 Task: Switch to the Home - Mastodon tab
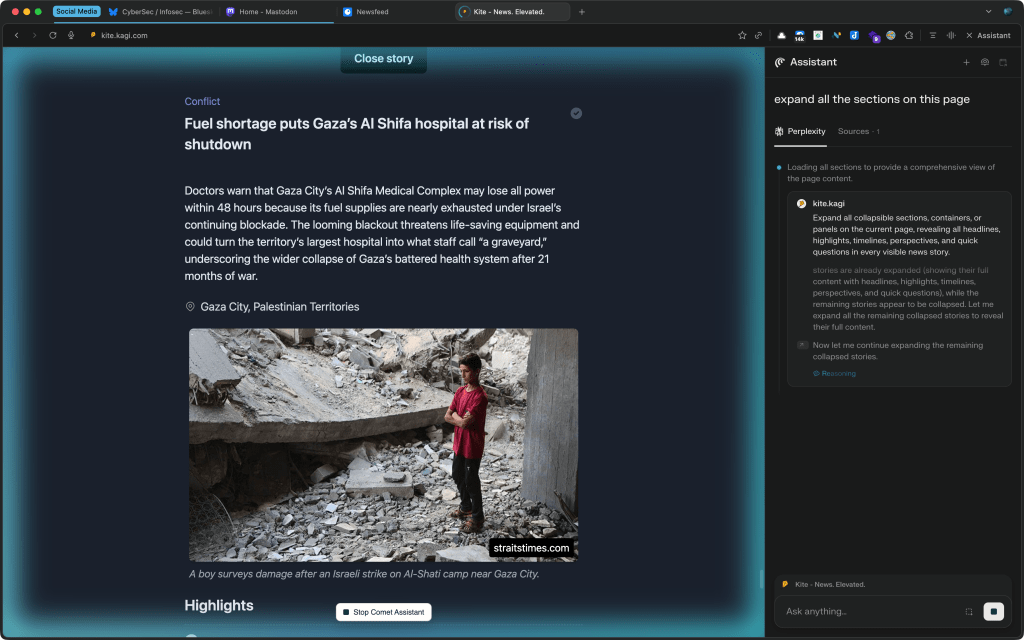tap(270, 12)
